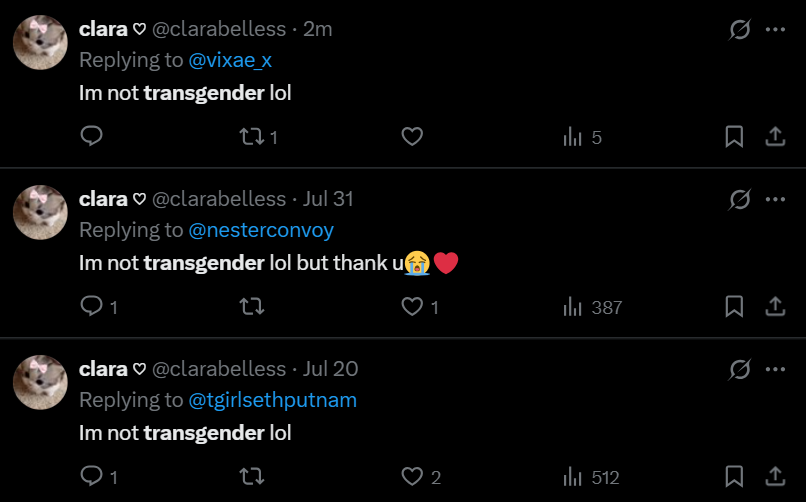Image resolution: width=806 pixels, height=502 pixels.
Task: Repost the tweet replying to @vixae_x
Action: coord(251,137)
